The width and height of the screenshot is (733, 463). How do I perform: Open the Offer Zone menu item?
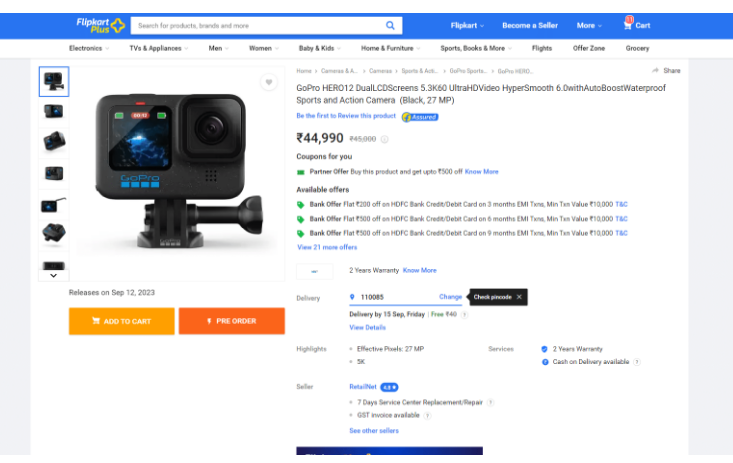point(589,48)
